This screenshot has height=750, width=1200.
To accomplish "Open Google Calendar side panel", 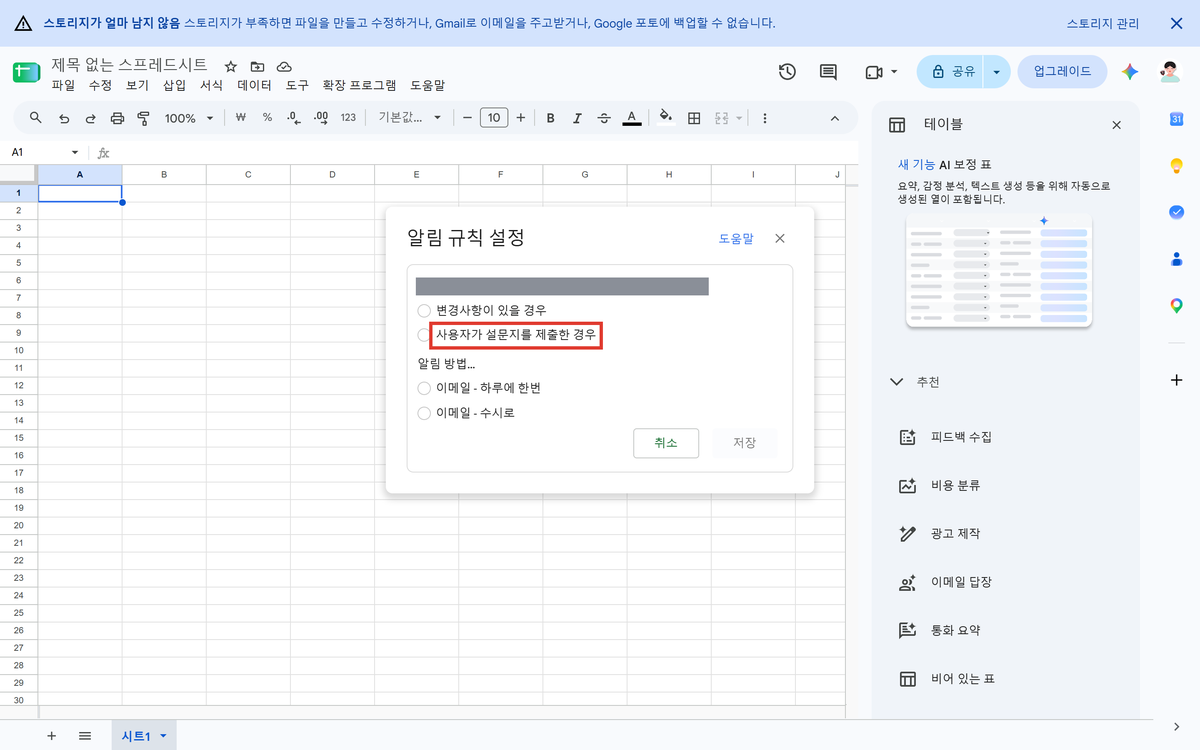I will click(x=1177, y=119).
